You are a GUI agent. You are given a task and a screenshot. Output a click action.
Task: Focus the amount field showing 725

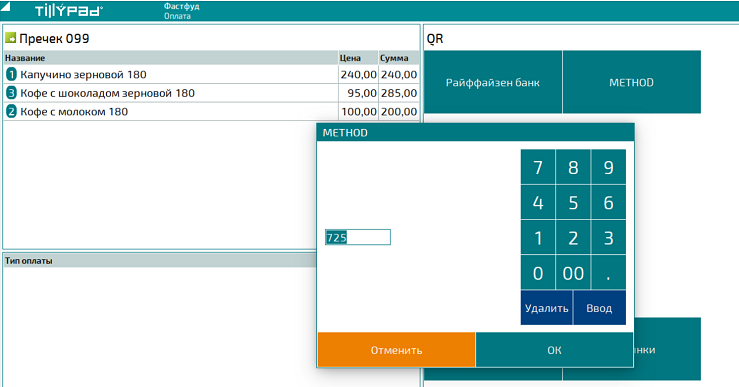(x=358, y=237)
